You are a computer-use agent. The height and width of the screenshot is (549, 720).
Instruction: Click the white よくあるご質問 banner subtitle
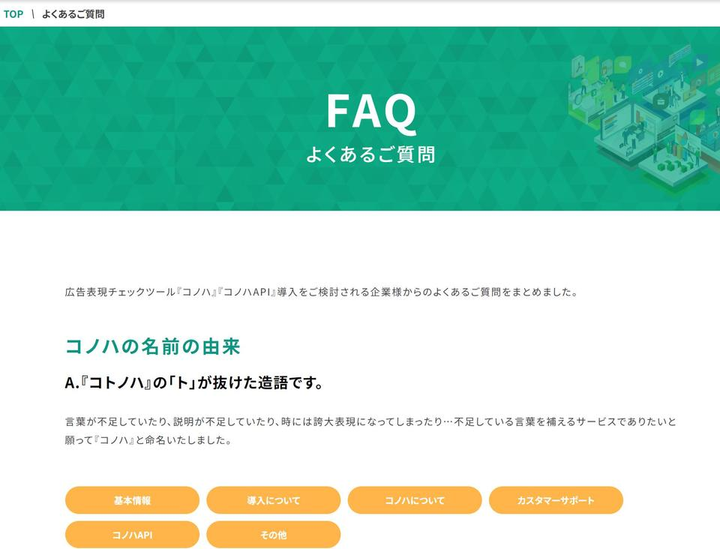[x=371, y=155]
